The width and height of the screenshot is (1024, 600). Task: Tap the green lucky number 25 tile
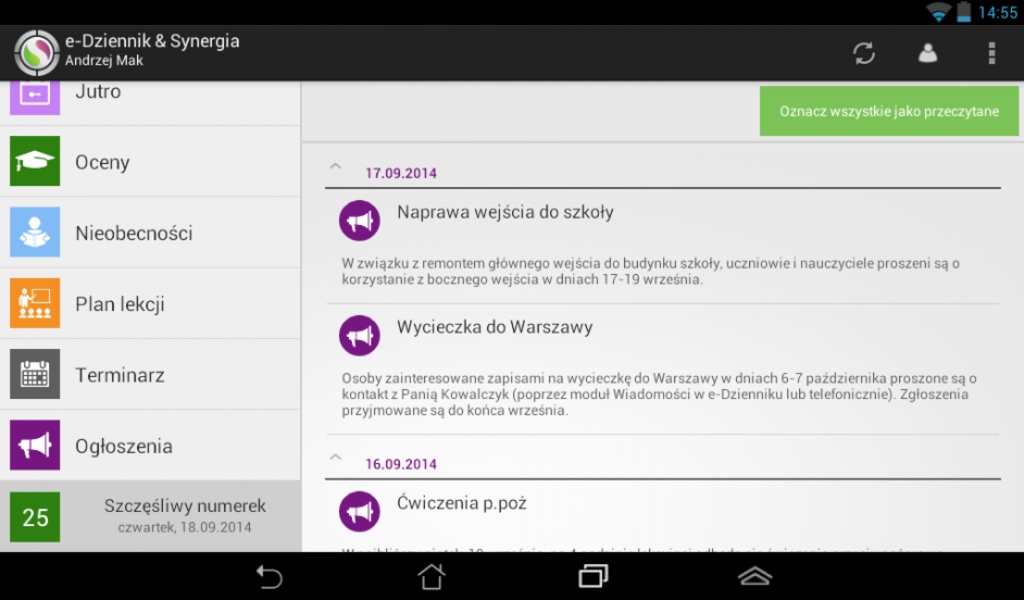pos(35,517)
